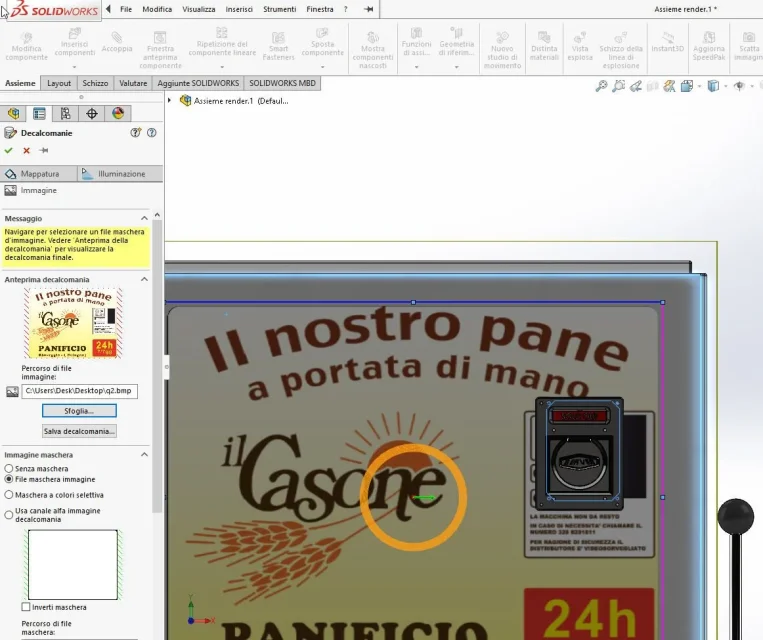Image resolution: width=763 pixels, height=640 pixels.
Task: Select Senza maschera radio option
Action: click(9, 468)
